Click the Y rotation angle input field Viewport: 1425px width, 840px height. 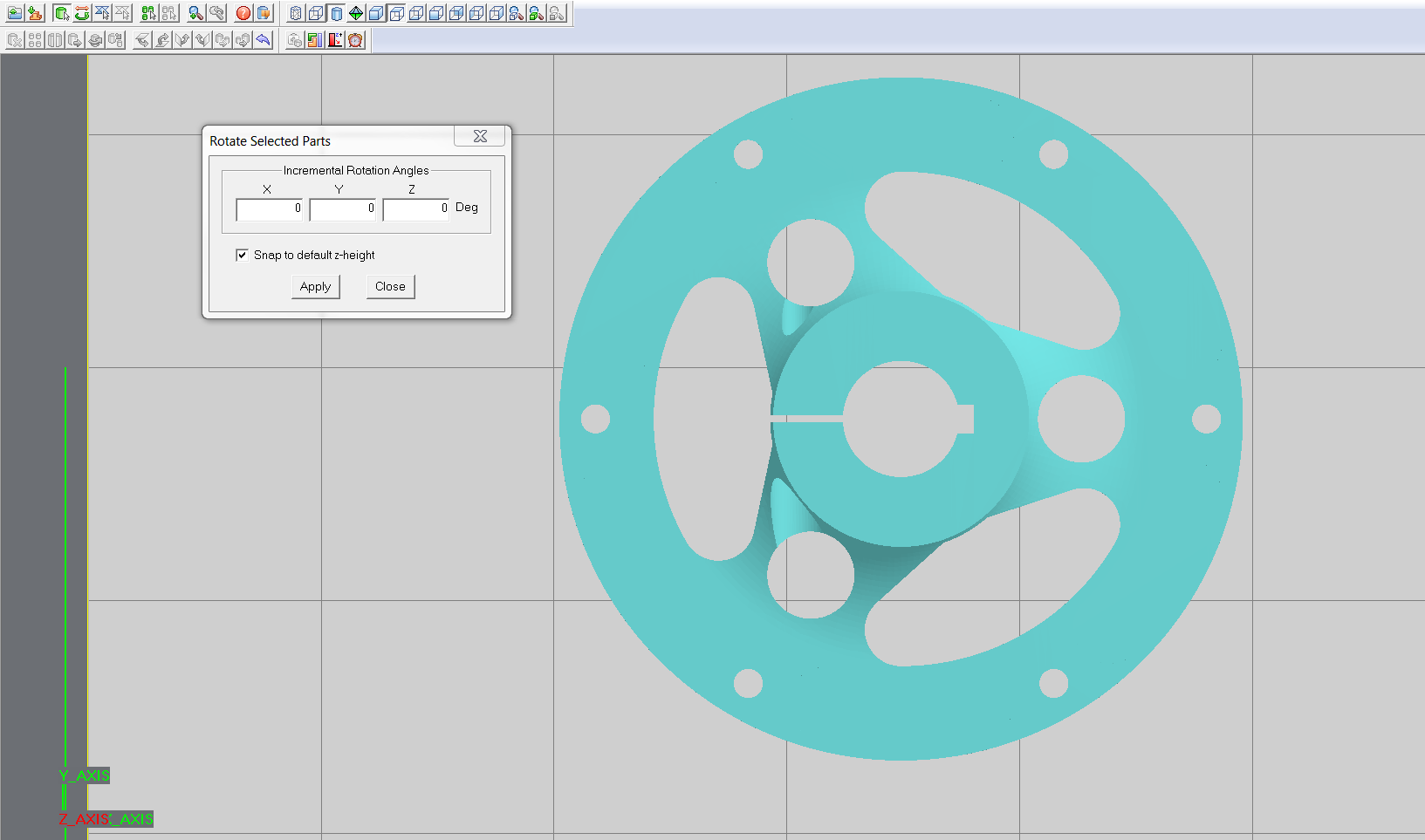click(343, 209)
